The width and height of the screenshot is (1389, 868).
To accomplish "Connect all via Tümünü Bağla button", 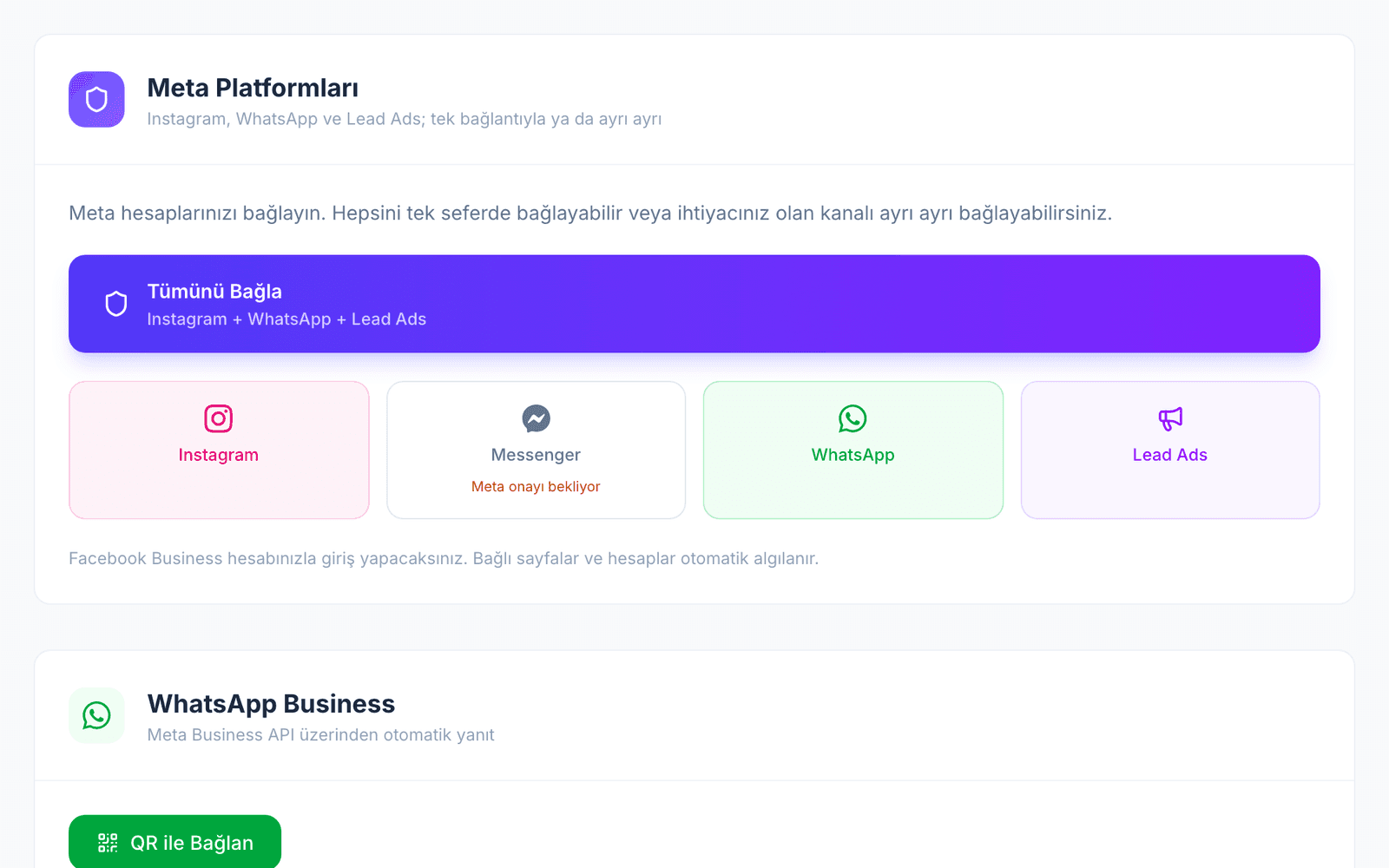I will (694, 304).
